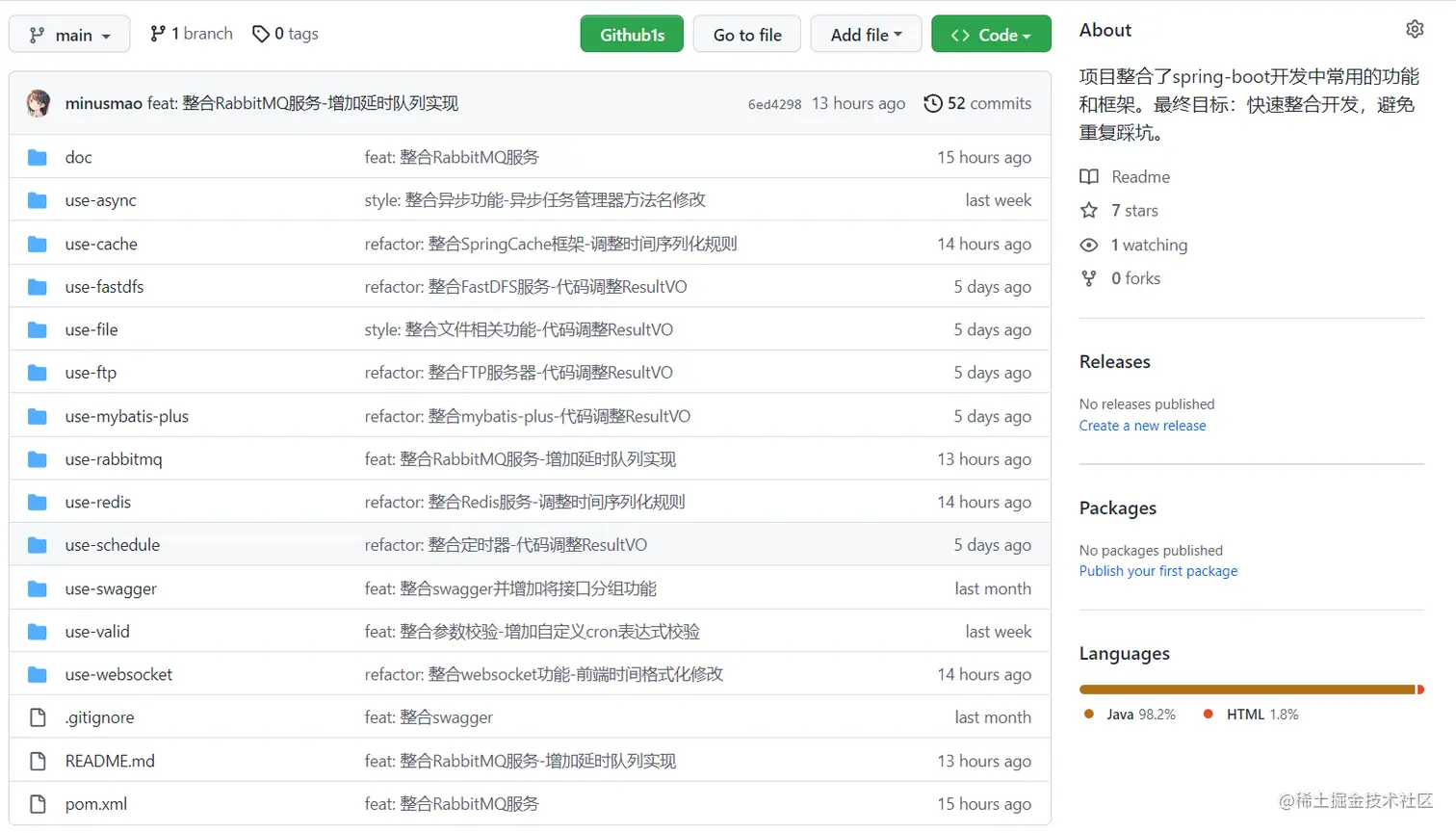Open use-valid cron commit message
This screenshot has width=1456, height=833.
click(x=533, y=632)
